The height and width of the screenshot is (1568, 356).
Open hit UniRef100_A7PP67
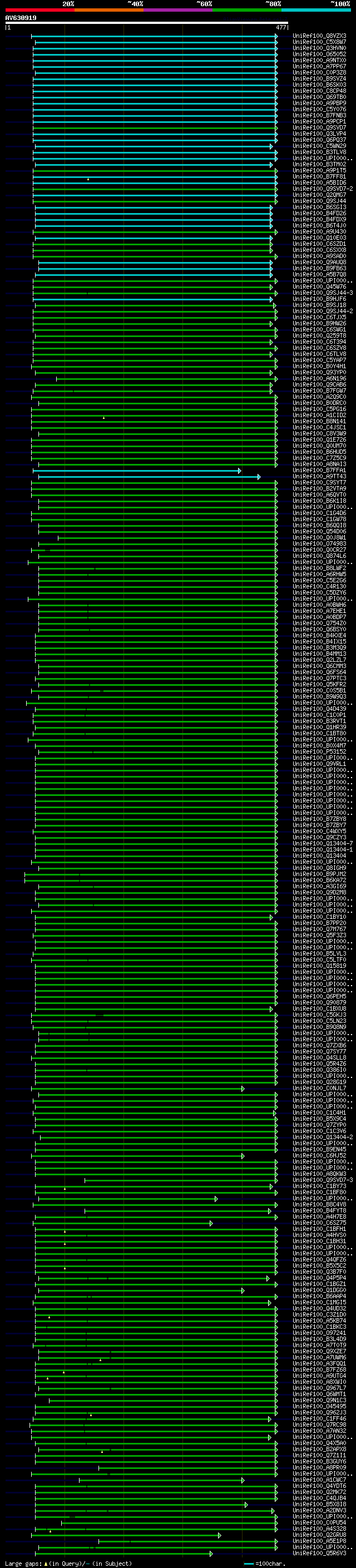[x=319, y=66]
